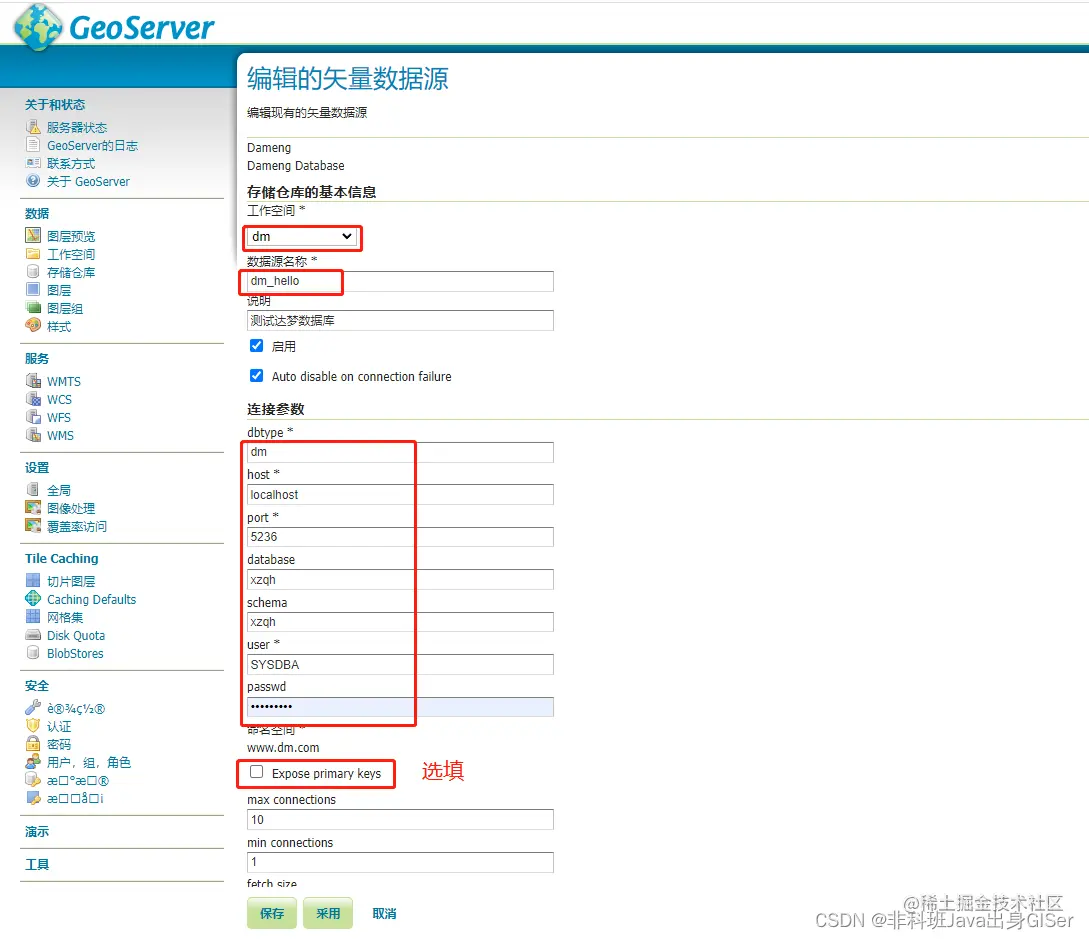Viewport: 1089px width, 939px height.
Task: Click the user field showing SYSDBA
Action: point(400,665)
